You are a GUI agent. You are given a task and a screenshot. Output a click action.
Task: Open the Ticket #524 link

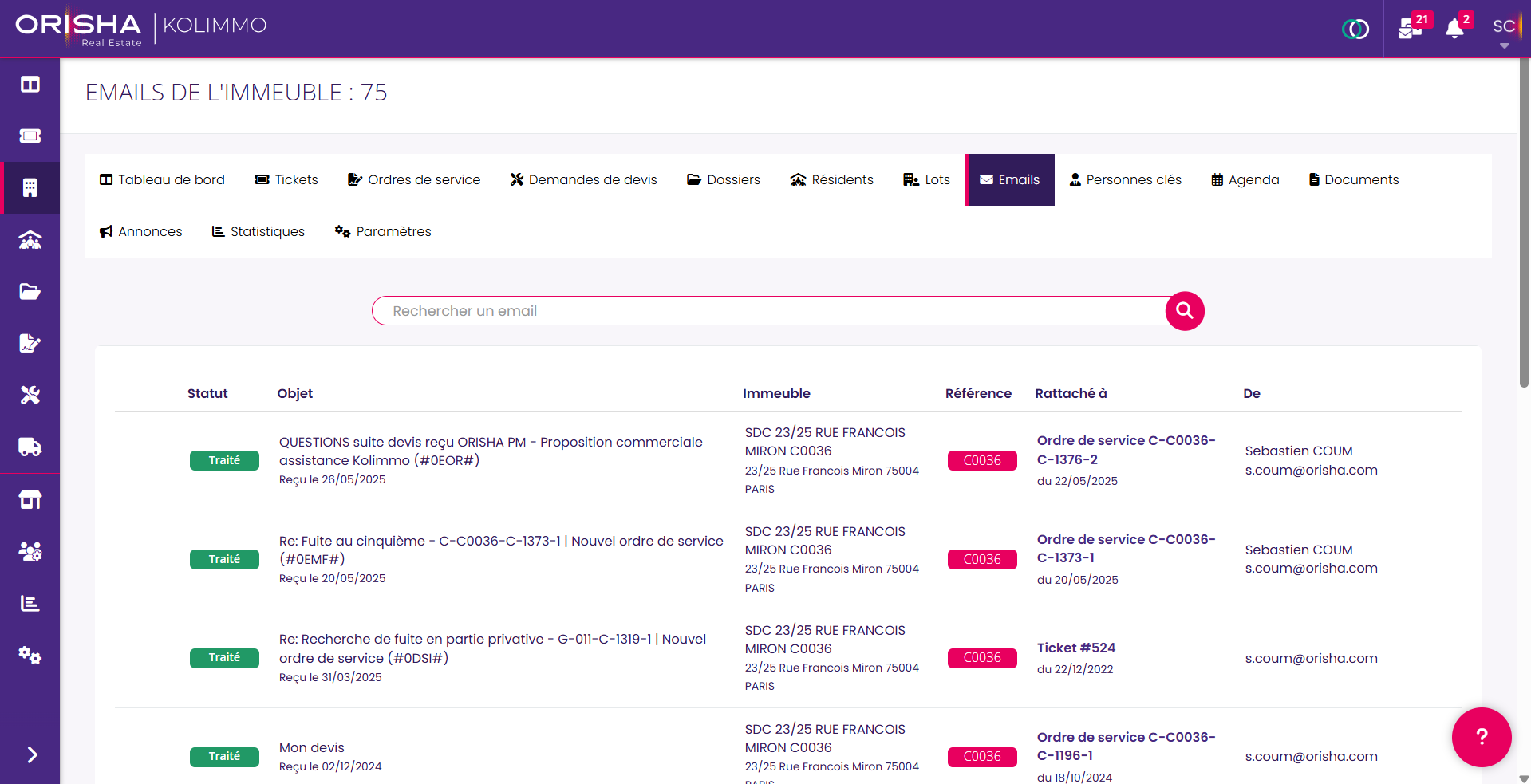[1076, 648]
